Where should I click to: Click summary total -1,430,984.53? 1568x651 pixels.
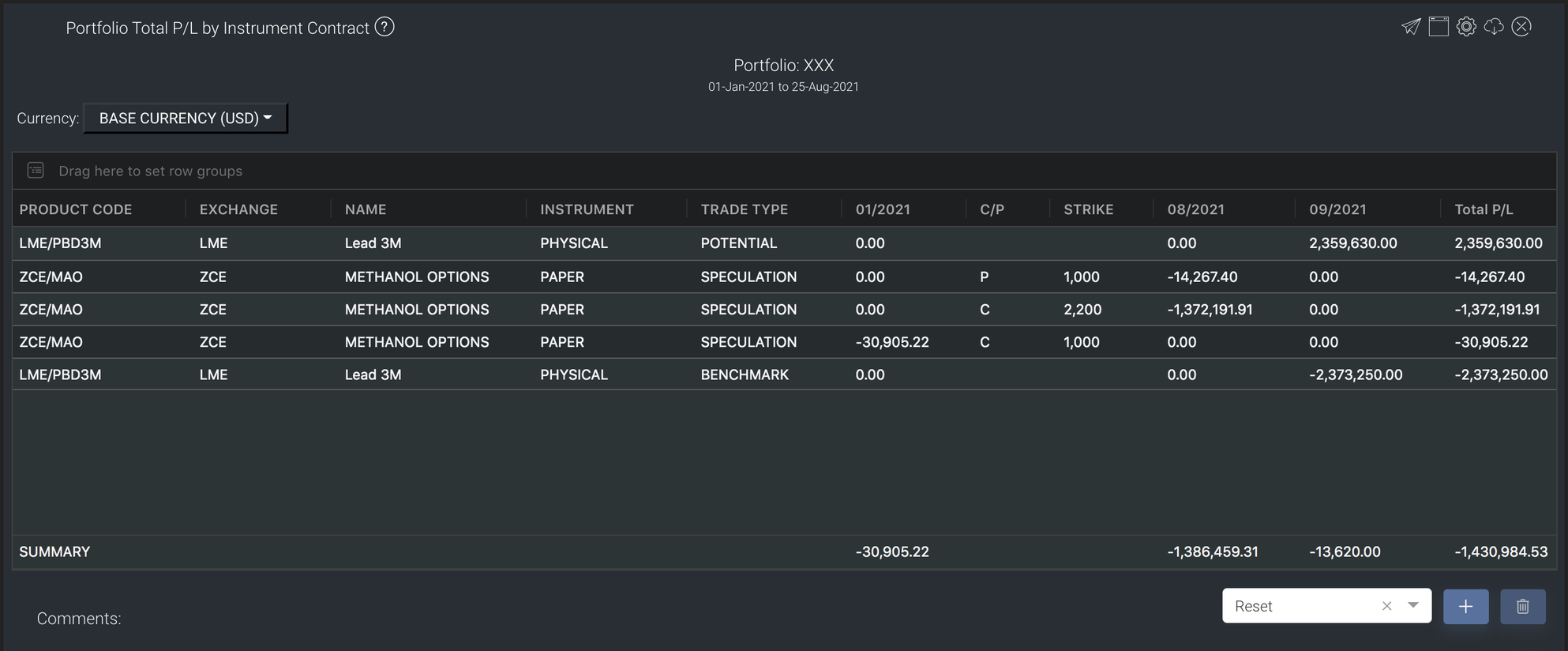1501,551
